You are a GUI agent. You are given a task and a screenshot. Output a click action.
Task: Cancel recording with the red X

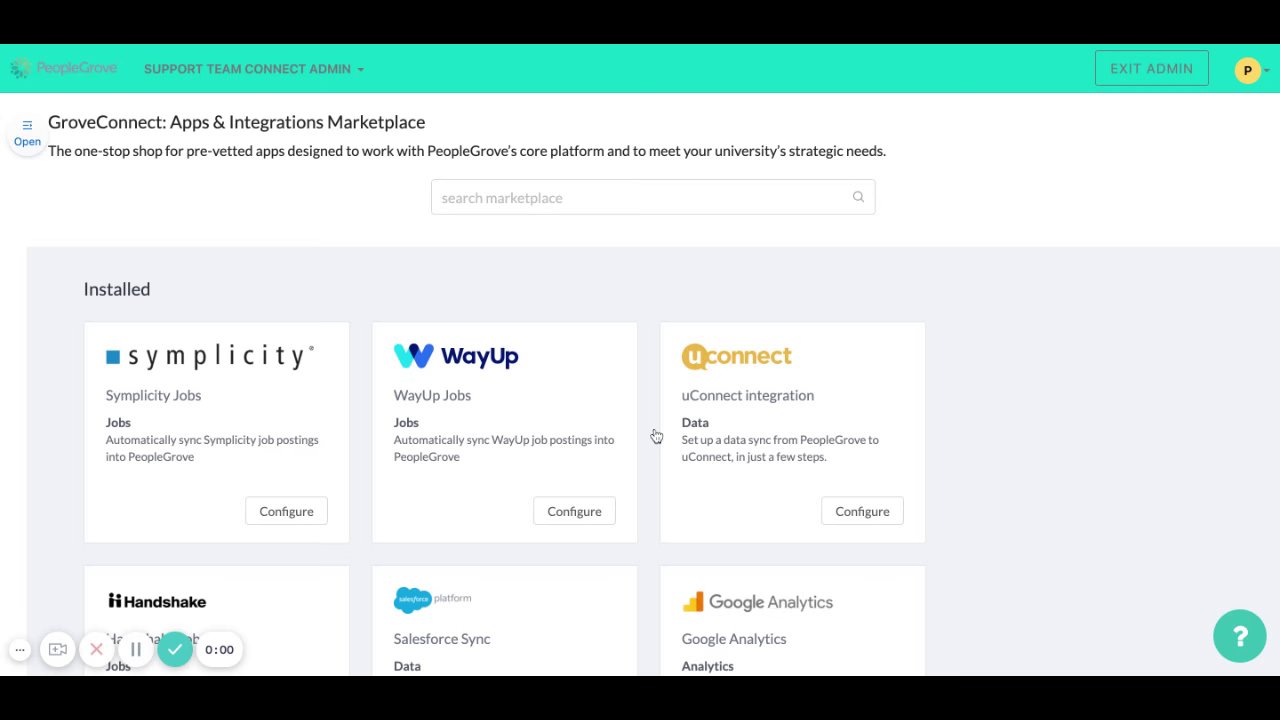point(97,650)
